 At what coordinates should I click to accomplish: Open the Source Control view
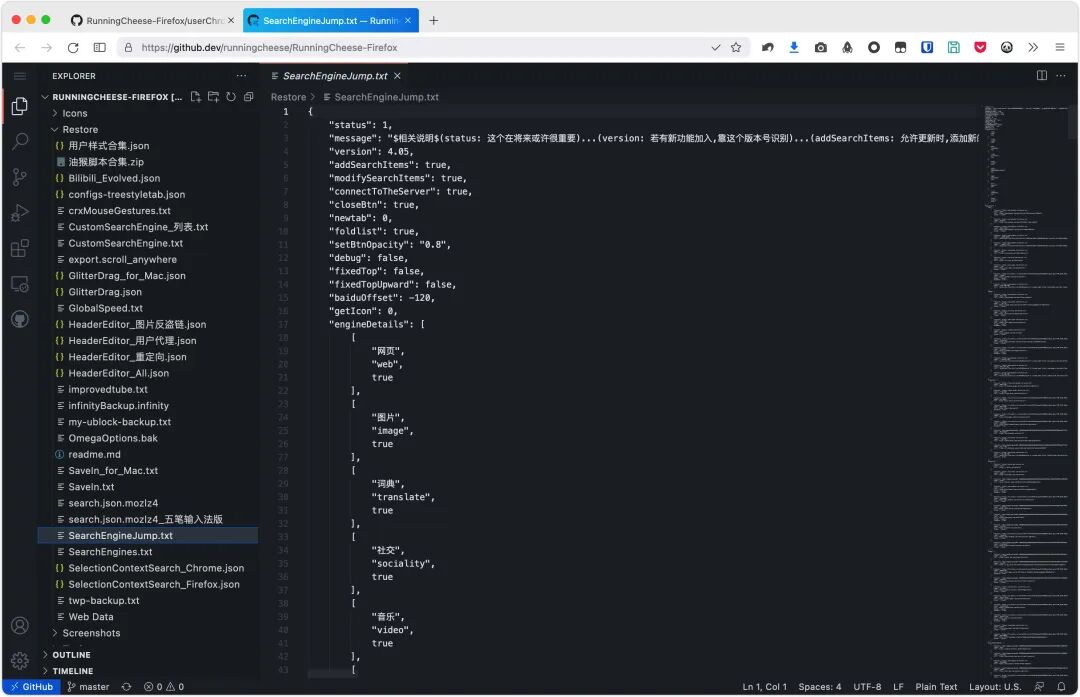(x=20, y=177)
